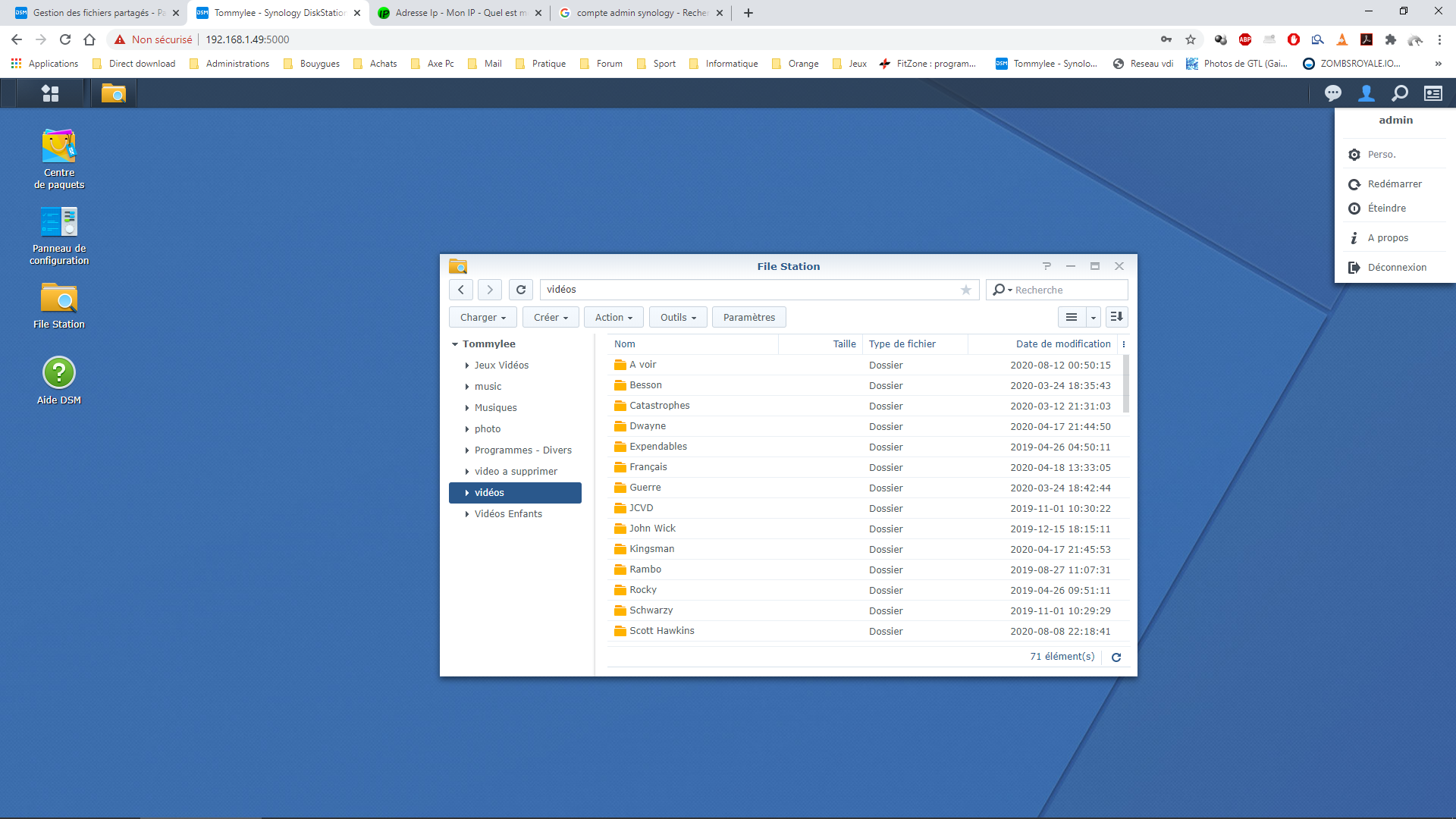
Task: Open Tommylee - Synolo... bookmark
Action: (1046, 64)
